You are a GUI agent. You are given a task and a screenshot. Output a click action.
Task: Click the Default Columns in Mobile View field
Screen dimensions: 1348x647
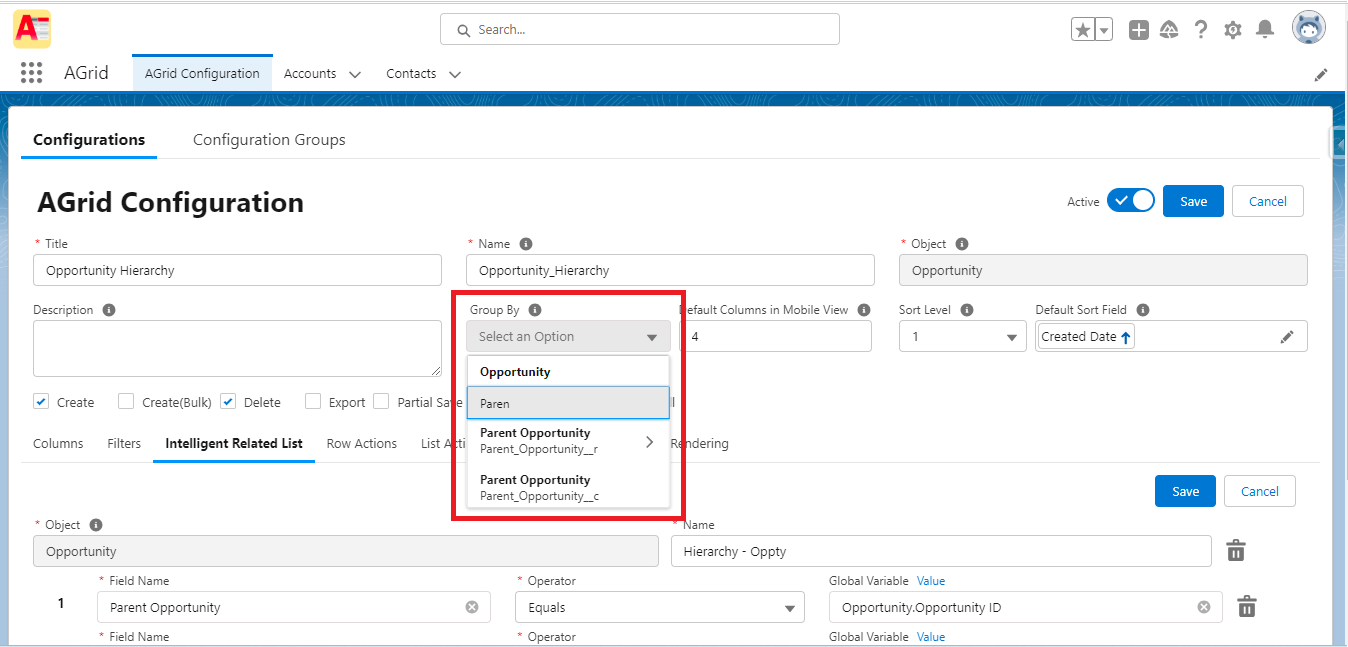click(x=775, y=337)
